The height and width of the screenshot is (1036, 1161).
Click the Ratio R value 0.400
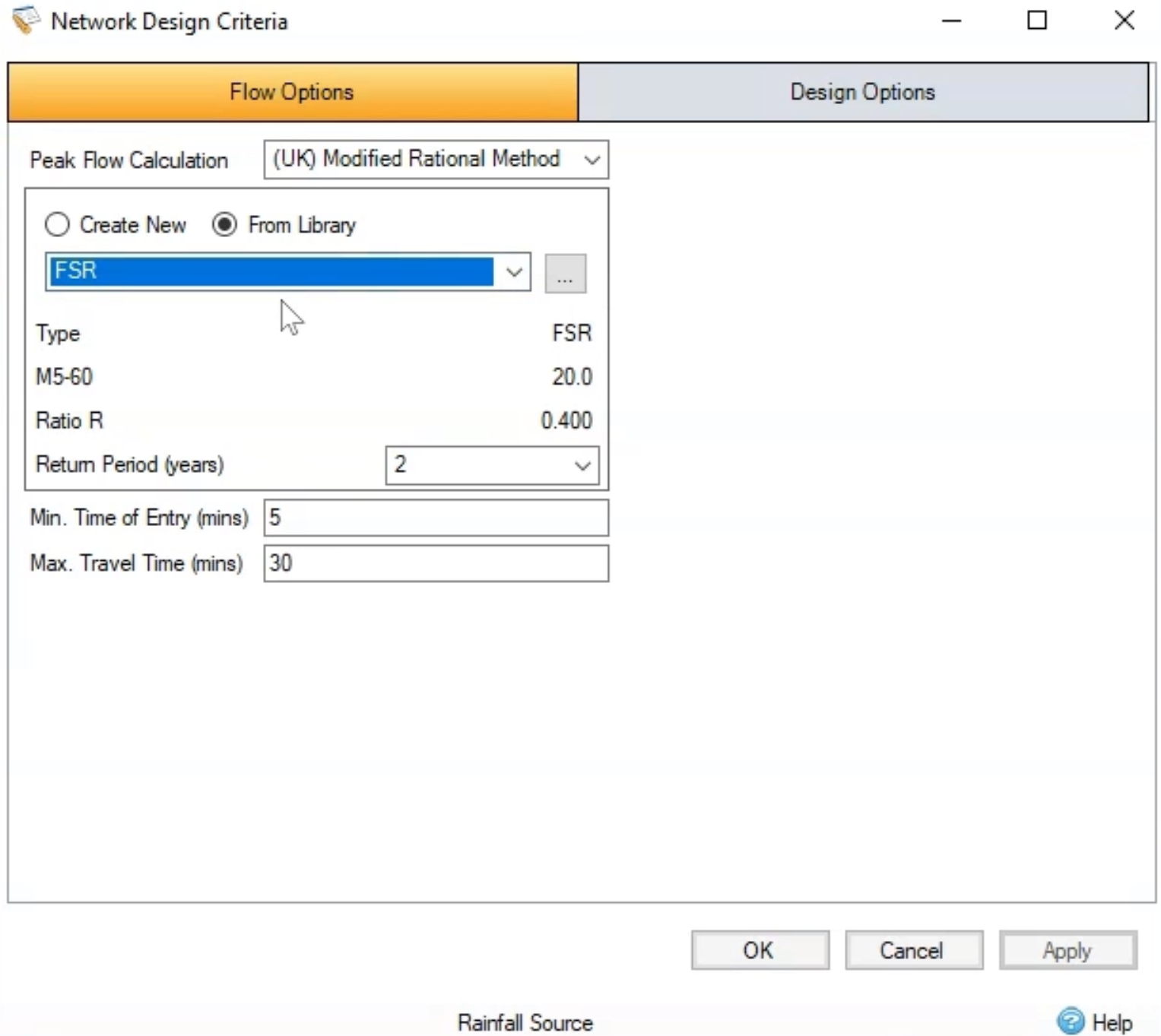click(566, 420)
